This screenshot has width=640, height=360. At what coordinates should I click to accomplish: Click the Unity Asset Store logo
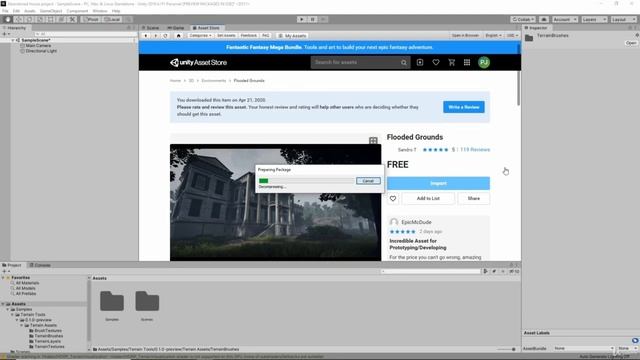pos(198,62)
